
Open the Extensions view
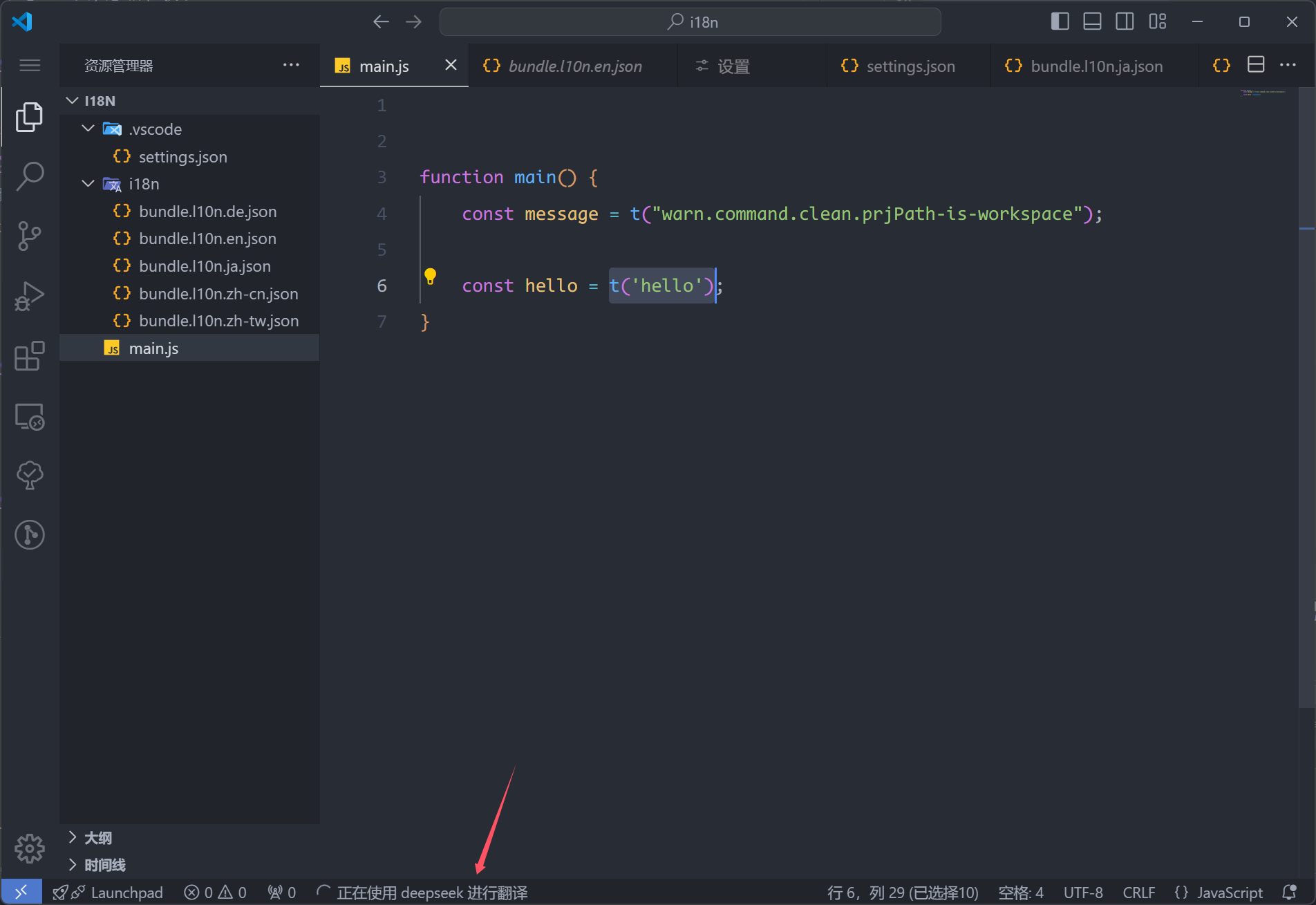29,356
